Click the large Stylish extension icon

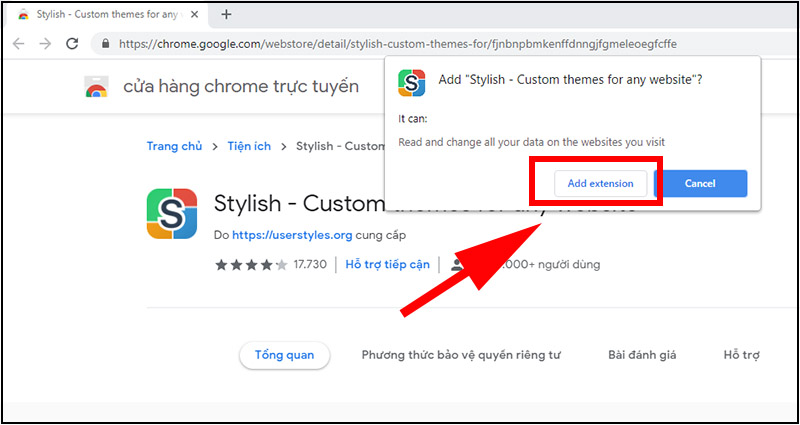(x=172, y=213)
